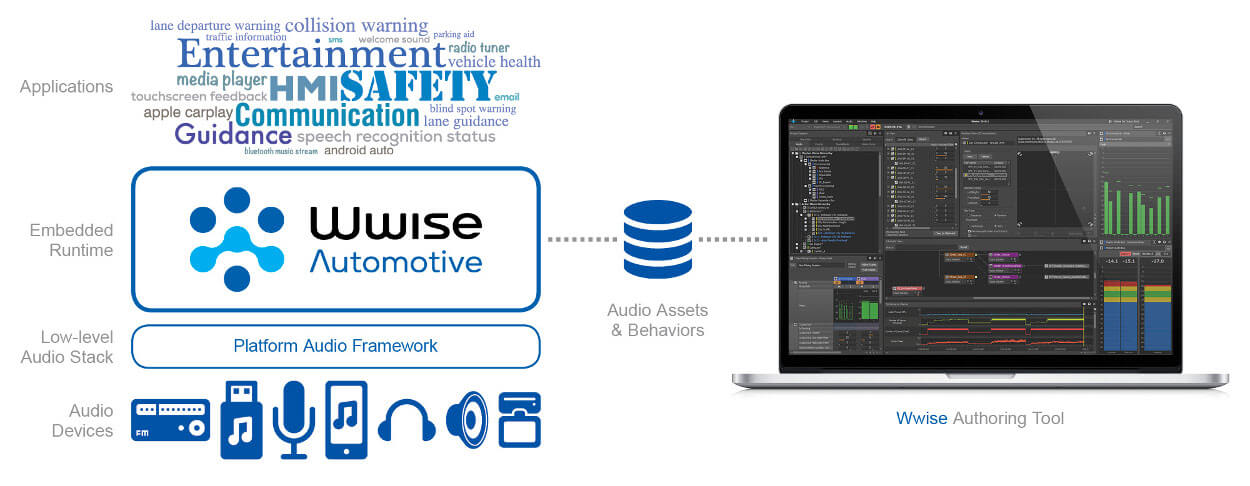
Task: Open the Platform Audio Framework box
Action: (x=336, y=346)
